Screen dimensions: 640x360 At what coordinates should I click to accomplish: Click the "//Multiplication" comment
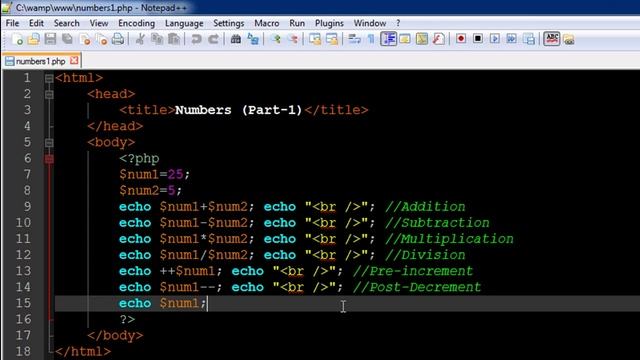click(x=449, y=238)
